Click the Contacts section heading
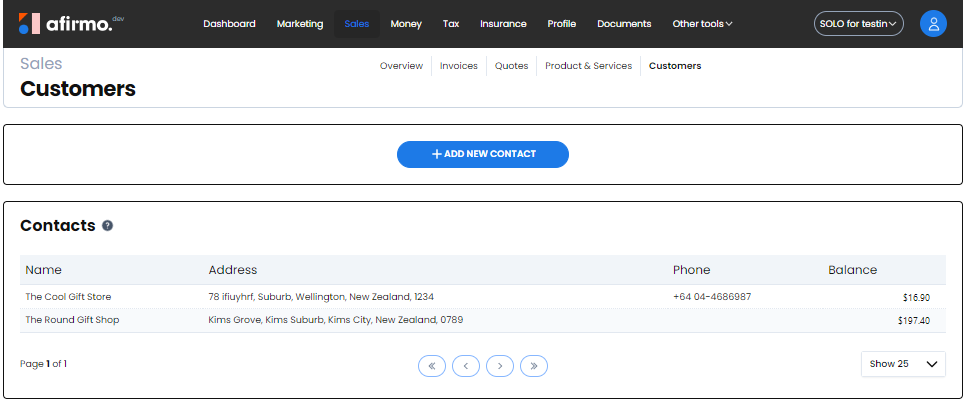 [57, 225]
